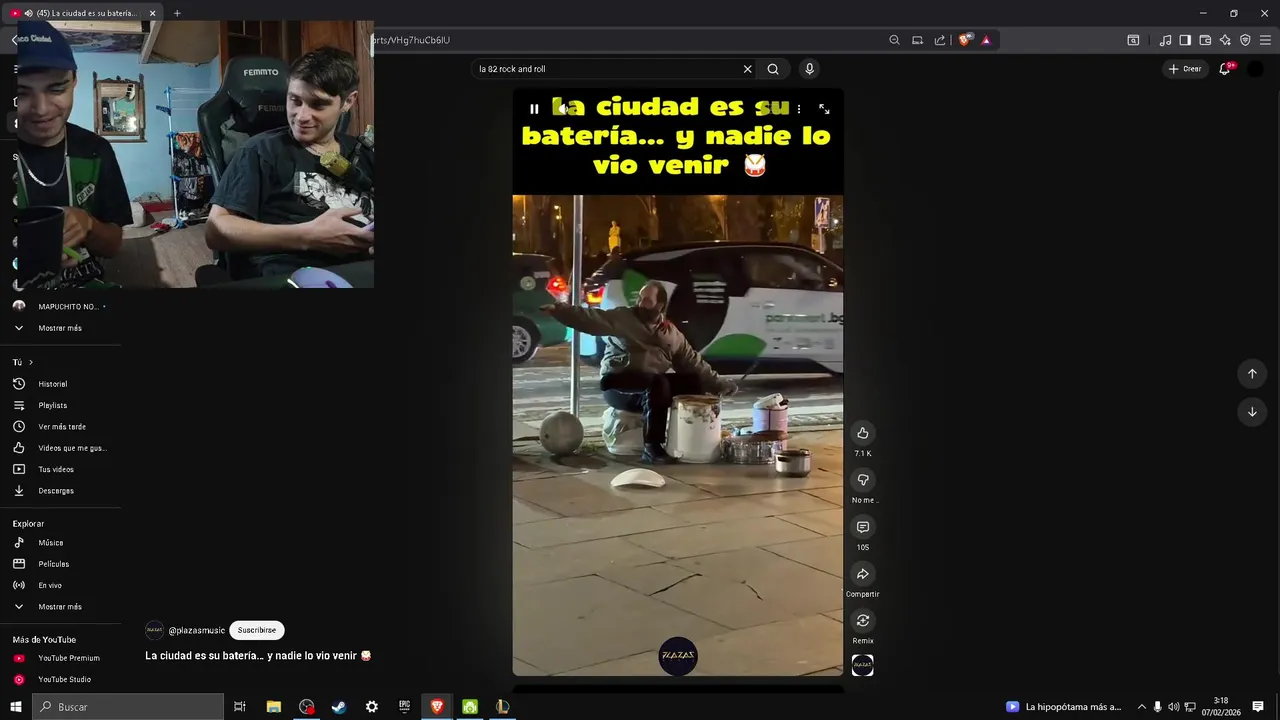Open the volume speaker tray icon
Viewport: 1280px width, 720px height.
pyautogui.click(x=1174, y=707)
